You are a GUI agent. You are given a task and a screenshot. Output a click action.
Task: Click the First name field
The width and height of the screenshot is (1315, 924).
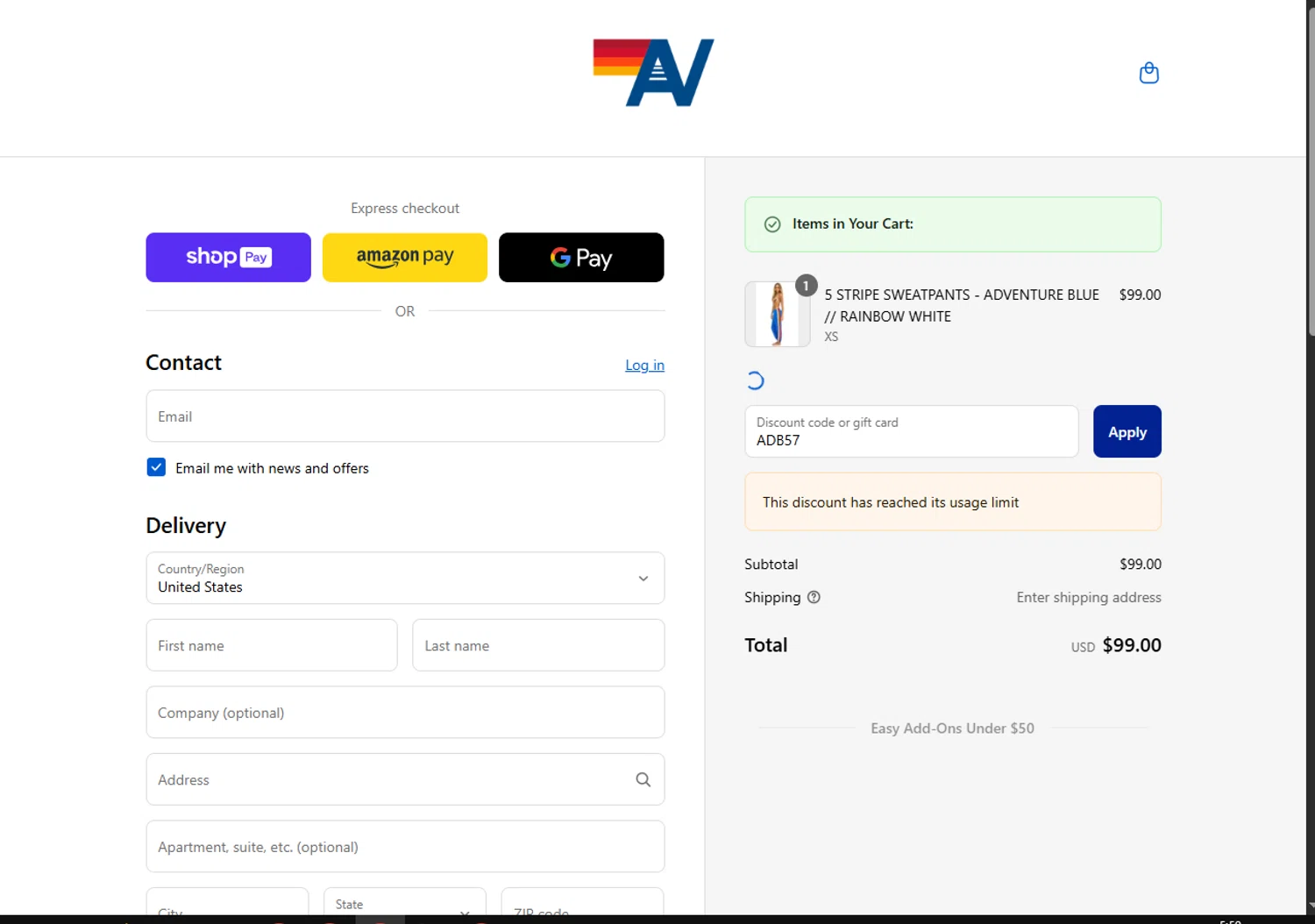[272, 645]
